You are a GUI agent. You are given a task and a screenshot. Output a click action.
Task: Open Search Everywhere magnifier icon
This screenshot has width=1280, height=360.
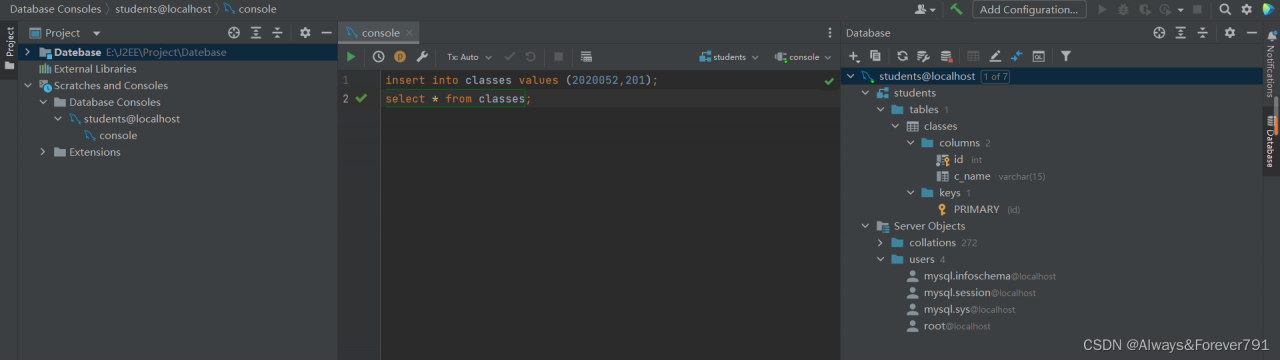click(x=1225, y=9)
